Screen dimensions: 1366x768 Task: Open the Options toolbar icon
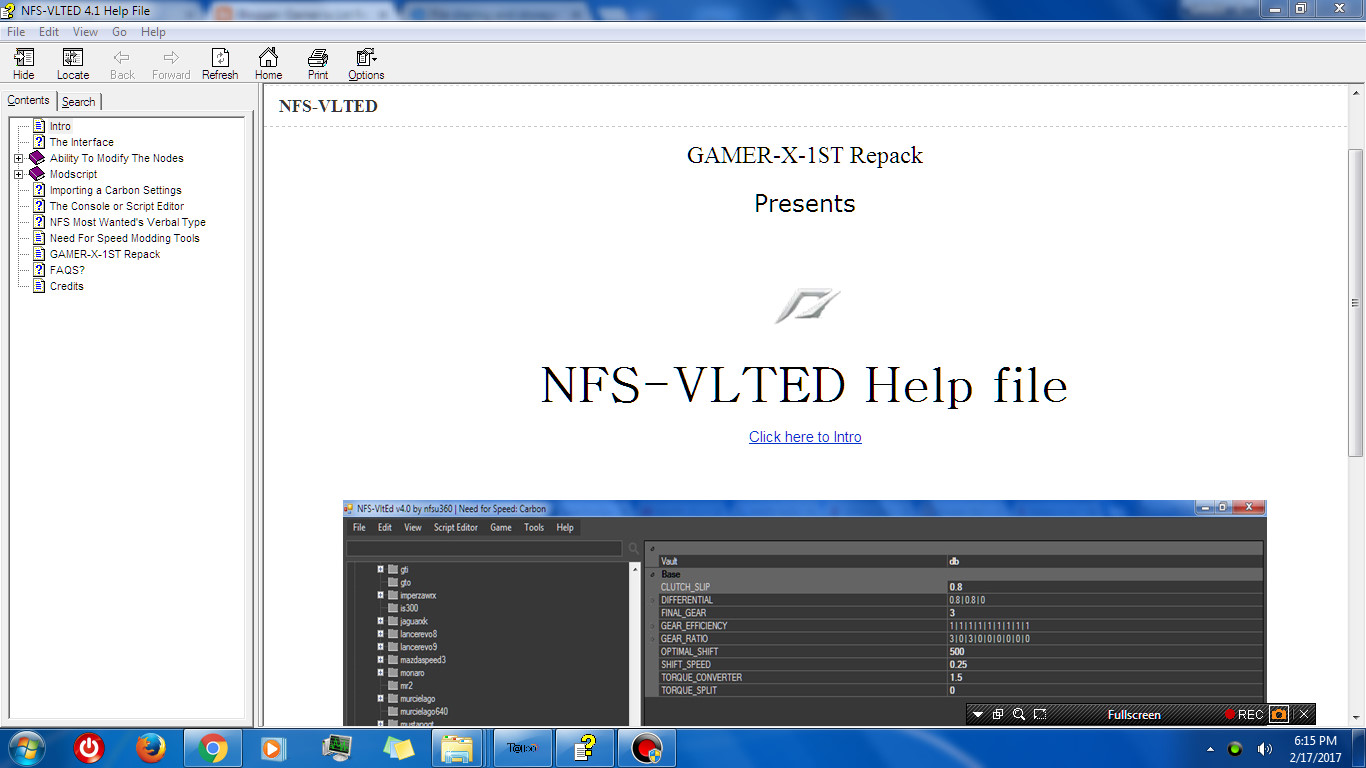tap(365, 63)
